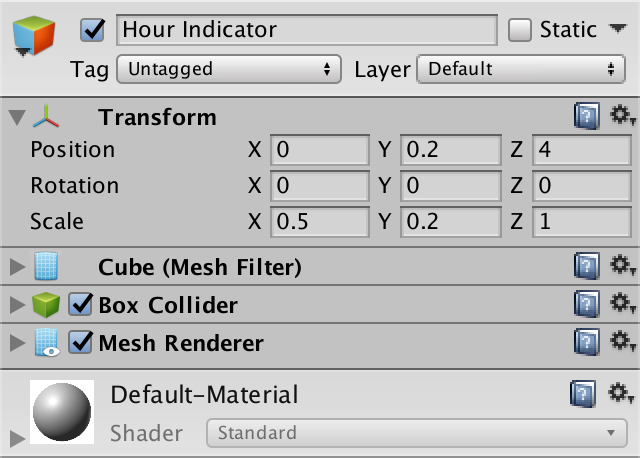Open the Layer dropdown showing Default
640x458 pixels.
point(521,69)
